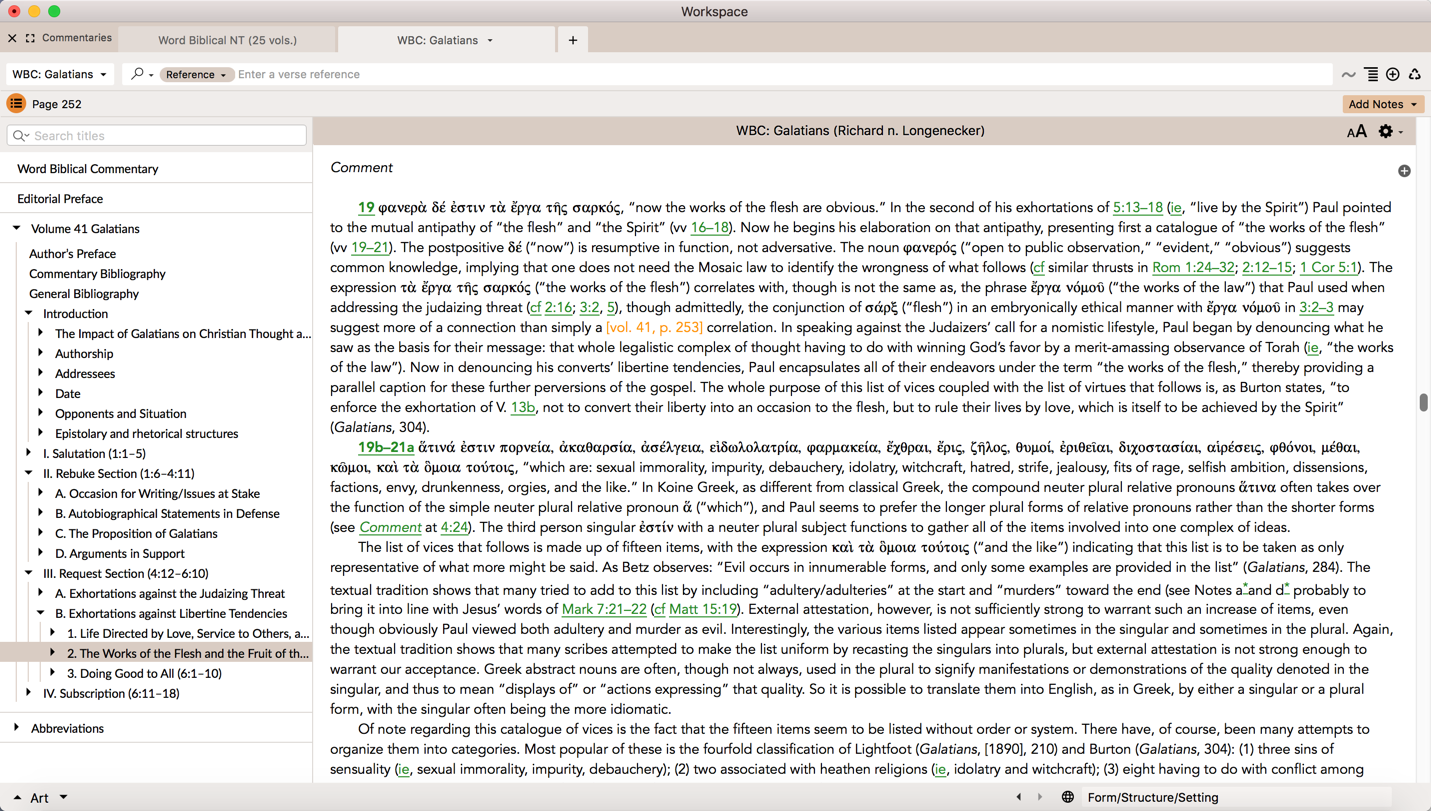Expand the Abbreviations tree item
Screen dimensions: 1431x811
17,728
